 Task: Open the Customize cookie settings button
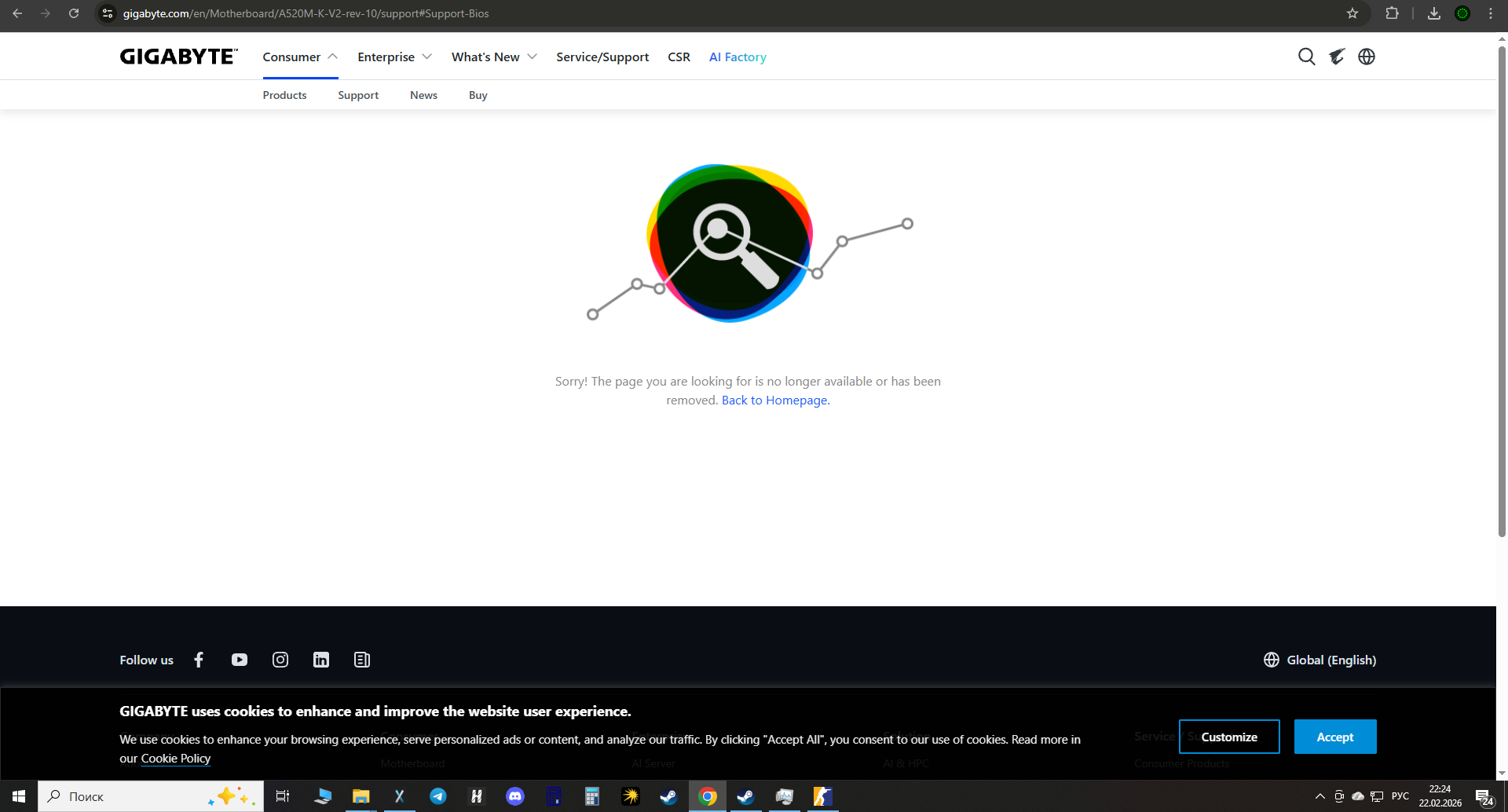coord(1229,737)
